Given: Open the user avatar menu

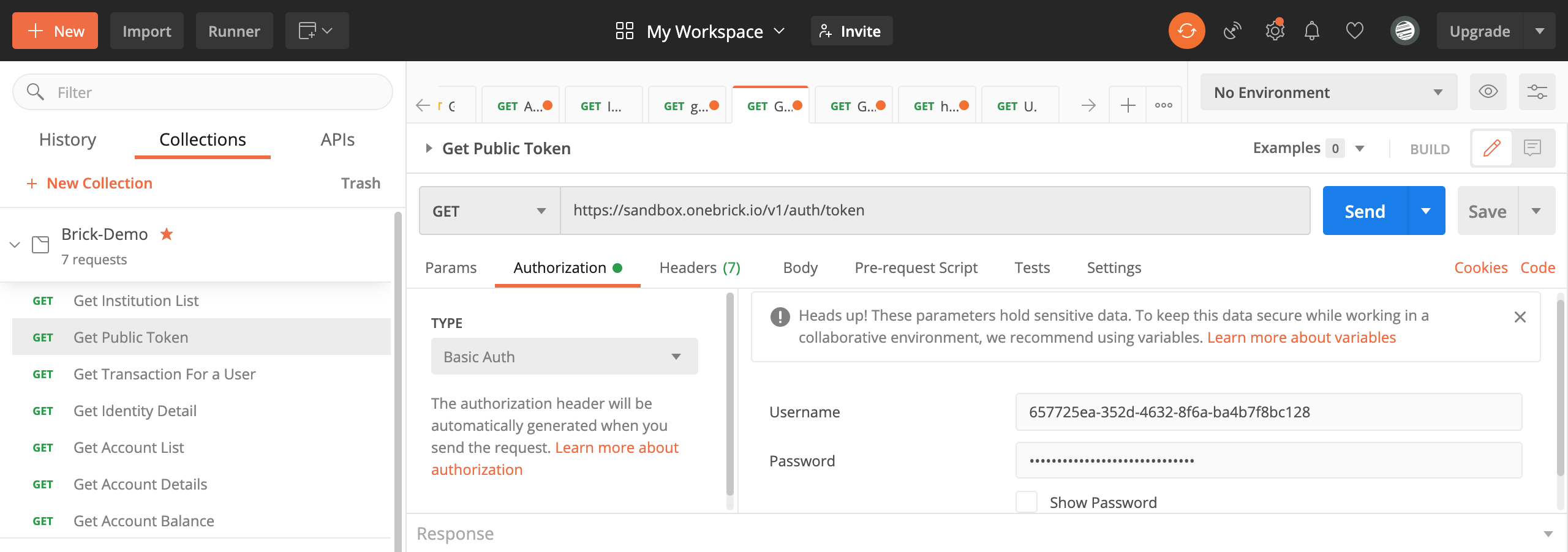Looking at the screenshot, I should click(x=1405, y=31).
